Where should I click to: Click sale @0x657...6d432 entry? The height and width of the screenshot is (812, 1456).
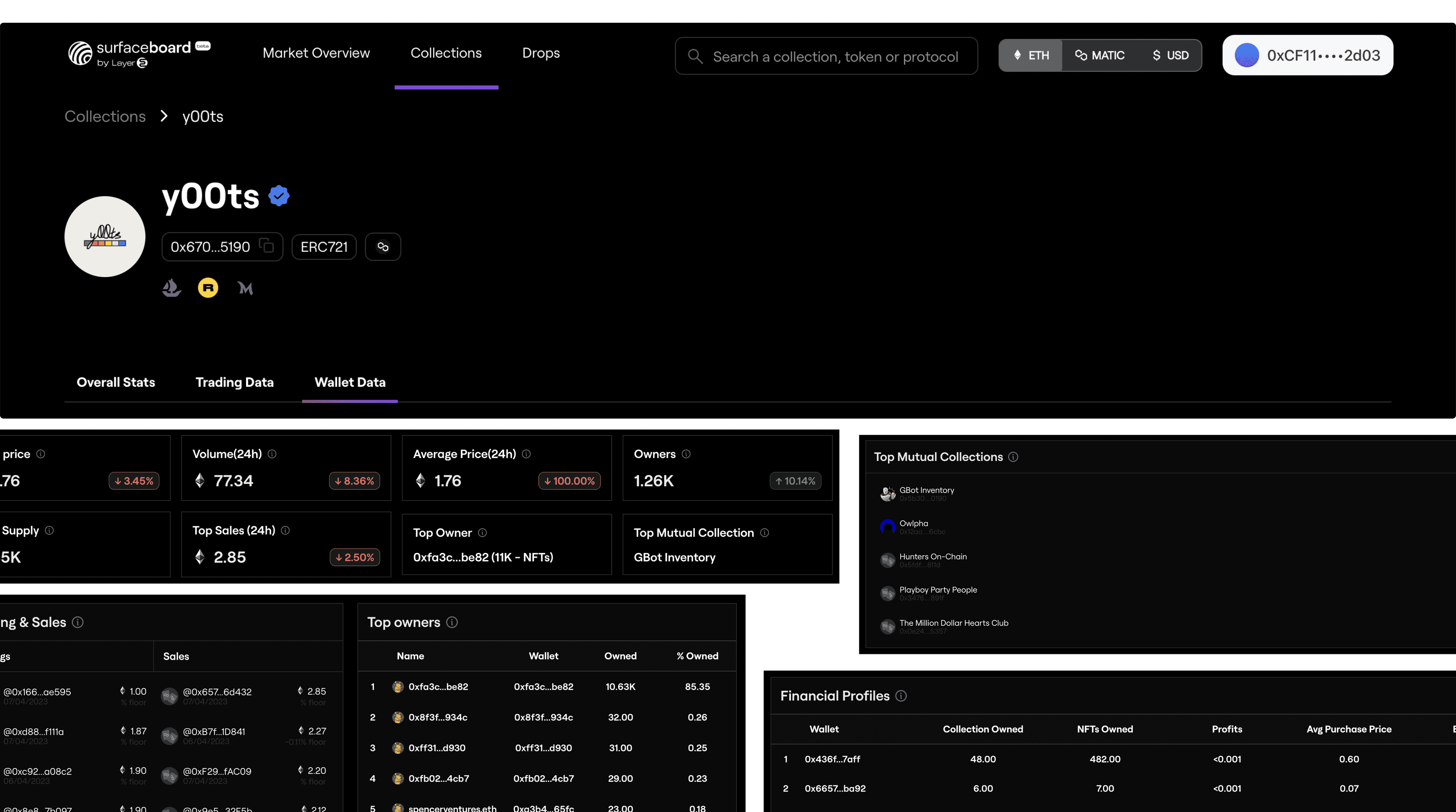(244, 696)
